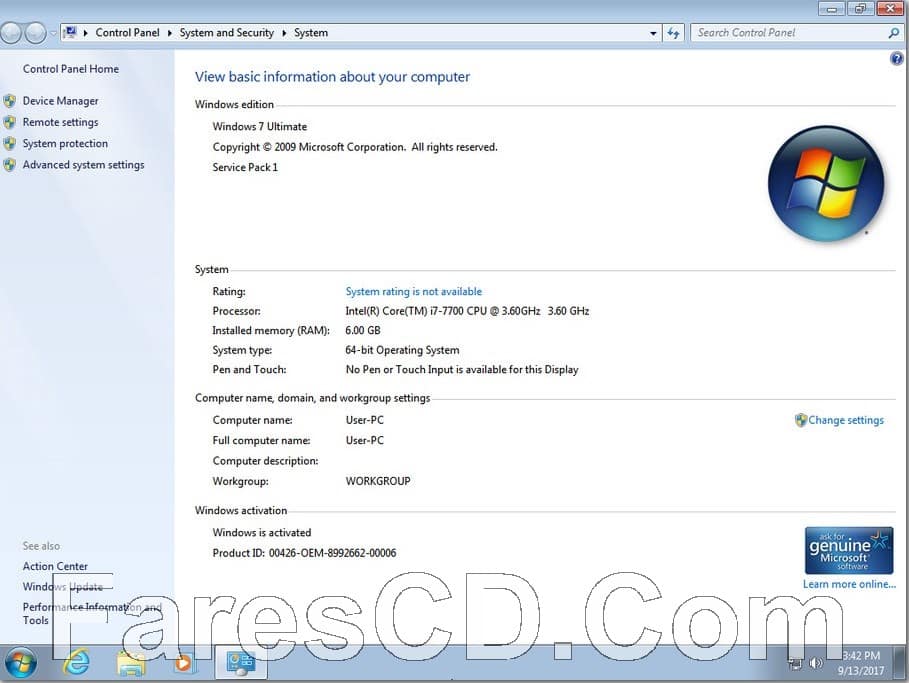Click the 'View basic information' heading
The image size is (909, 683).
pyautogui.click(x=332, y=77)
